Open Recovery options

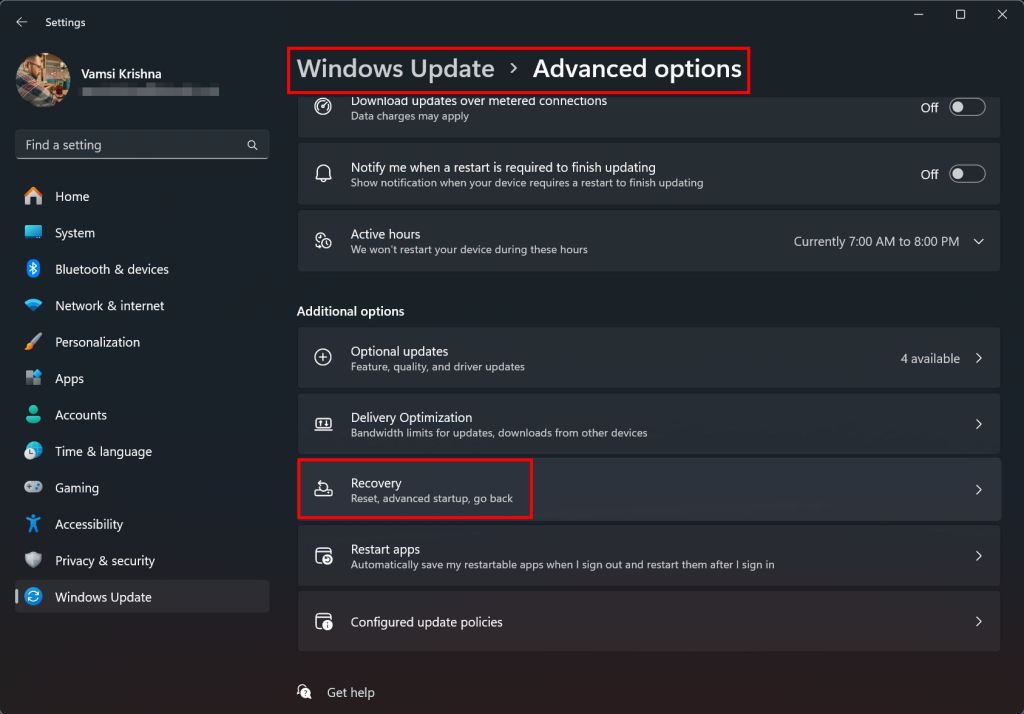point(648,489)
